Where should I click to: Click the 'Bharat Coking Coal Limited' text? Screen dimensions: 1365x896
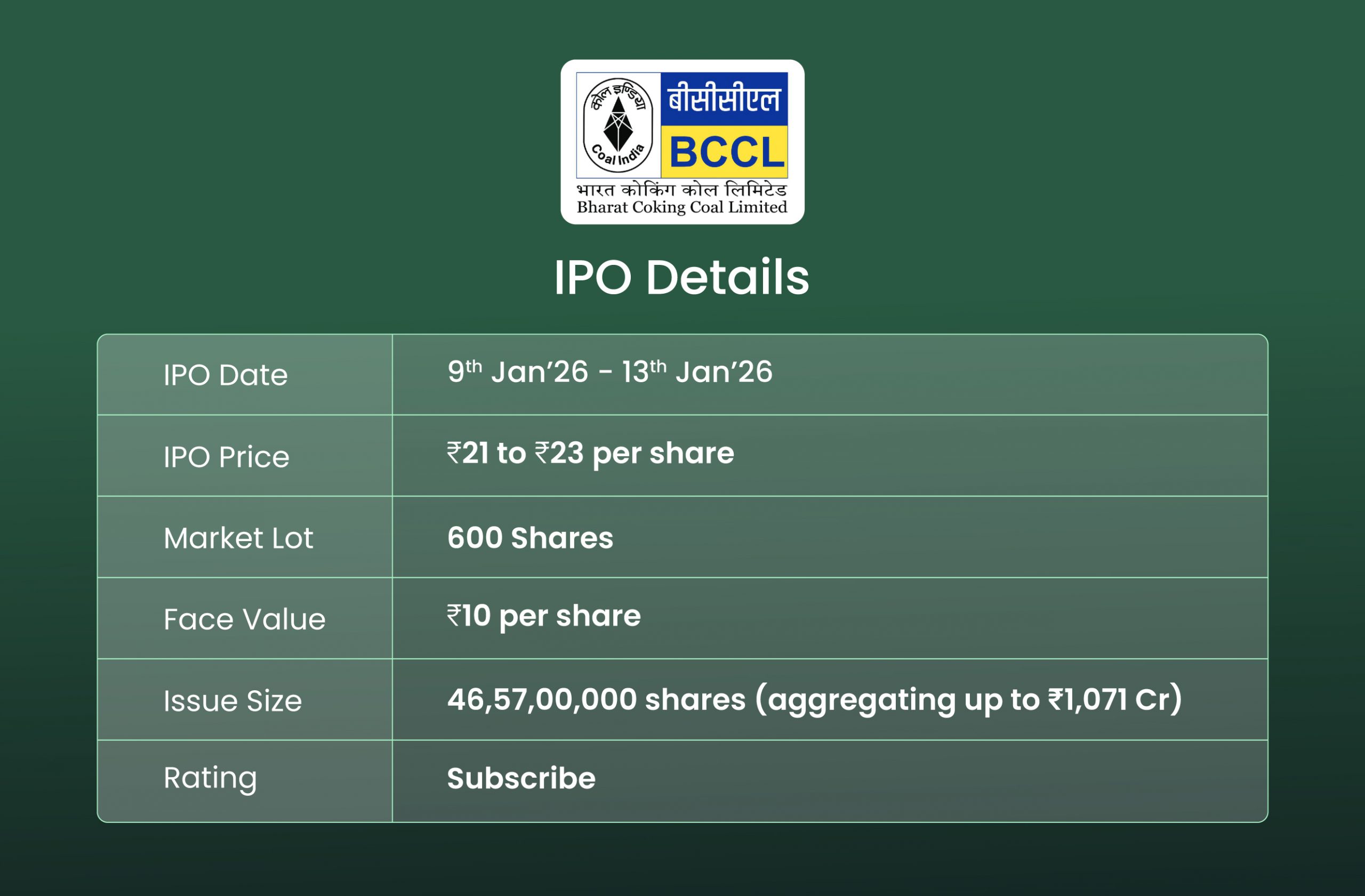click(681, 207)
